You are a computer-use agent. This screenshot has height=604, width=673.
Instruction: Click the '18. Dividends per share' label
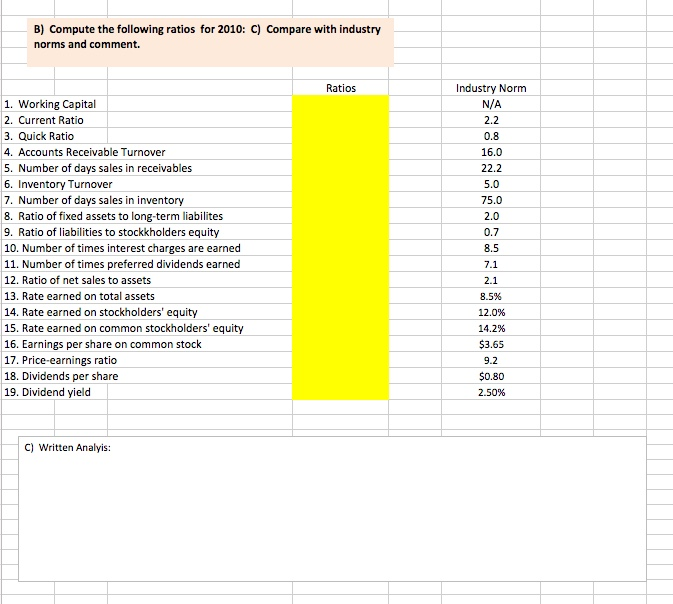tap(61, 376)
